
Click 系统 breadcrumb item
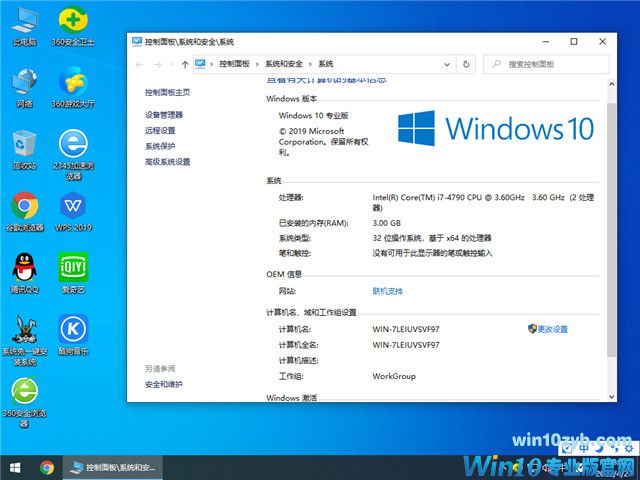pyautogui.click(x=326, y=64)
